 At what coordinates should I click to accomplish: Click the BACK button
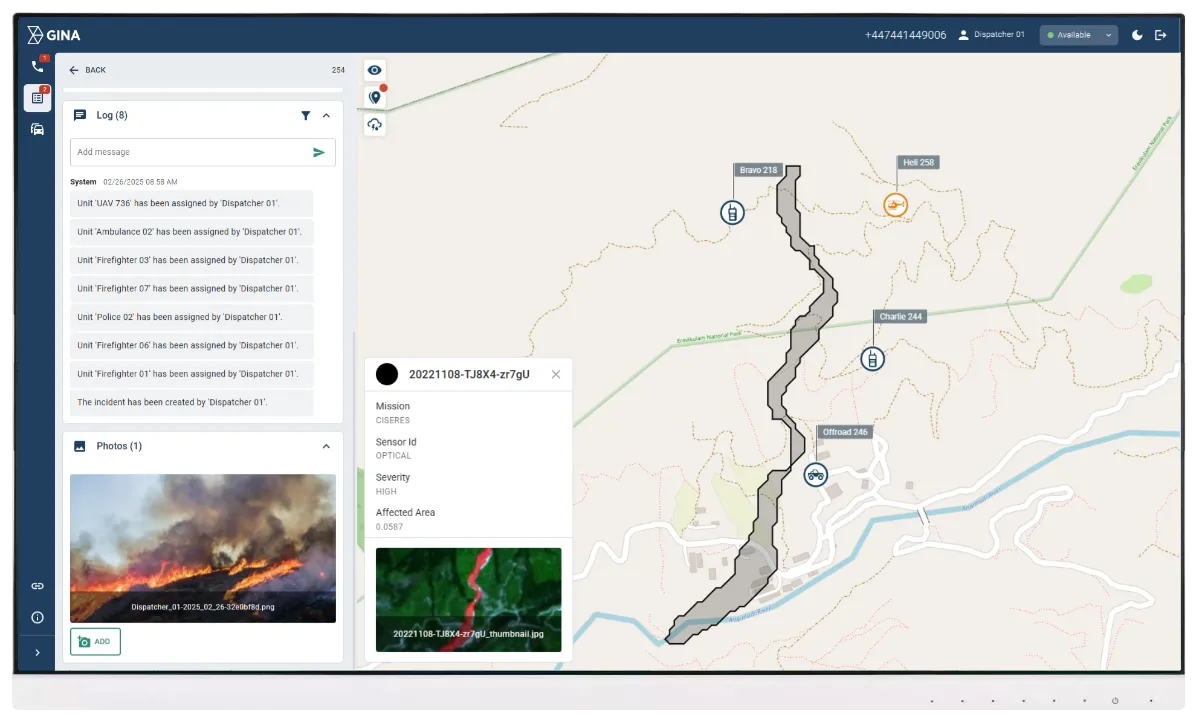87,70
